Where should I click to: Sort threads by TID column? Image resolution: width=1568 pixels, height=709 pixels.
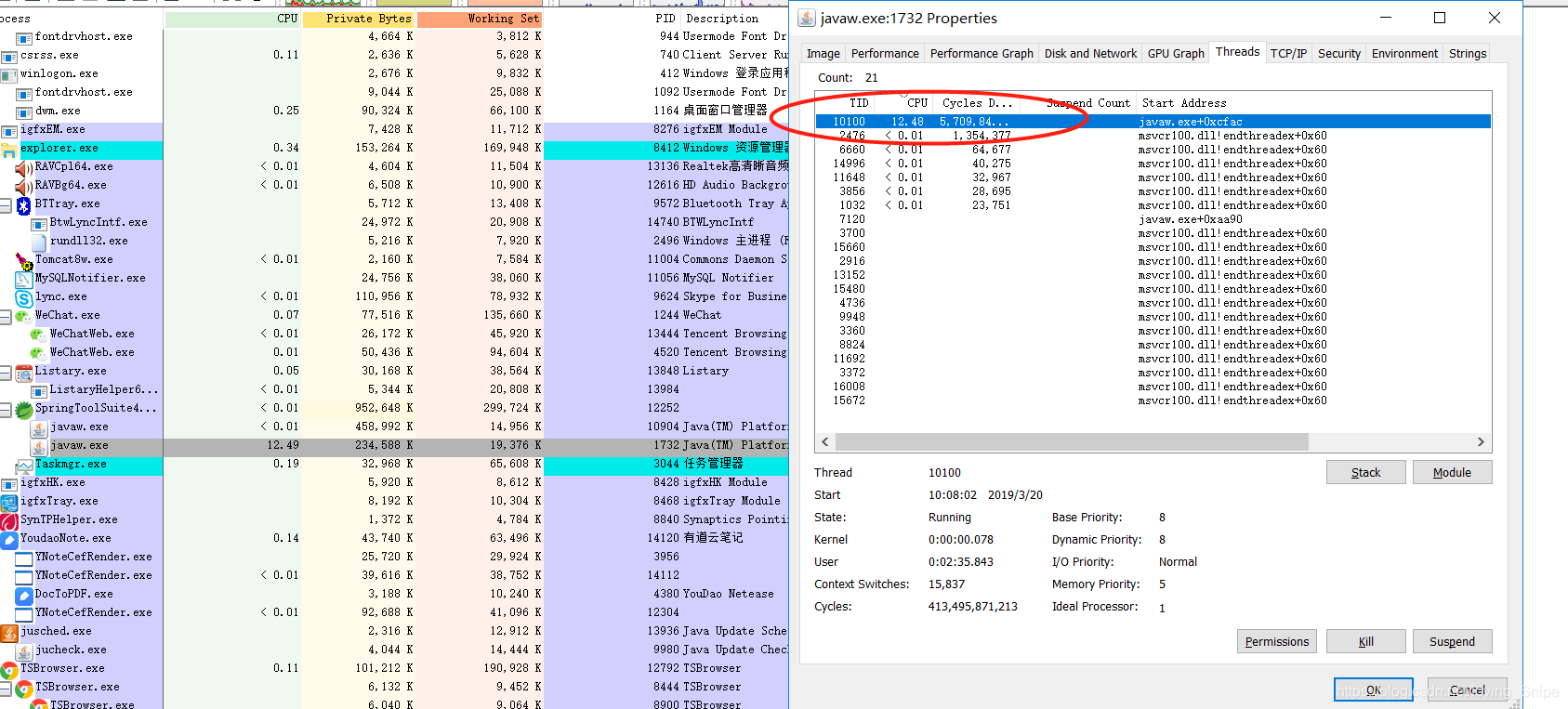846,103
